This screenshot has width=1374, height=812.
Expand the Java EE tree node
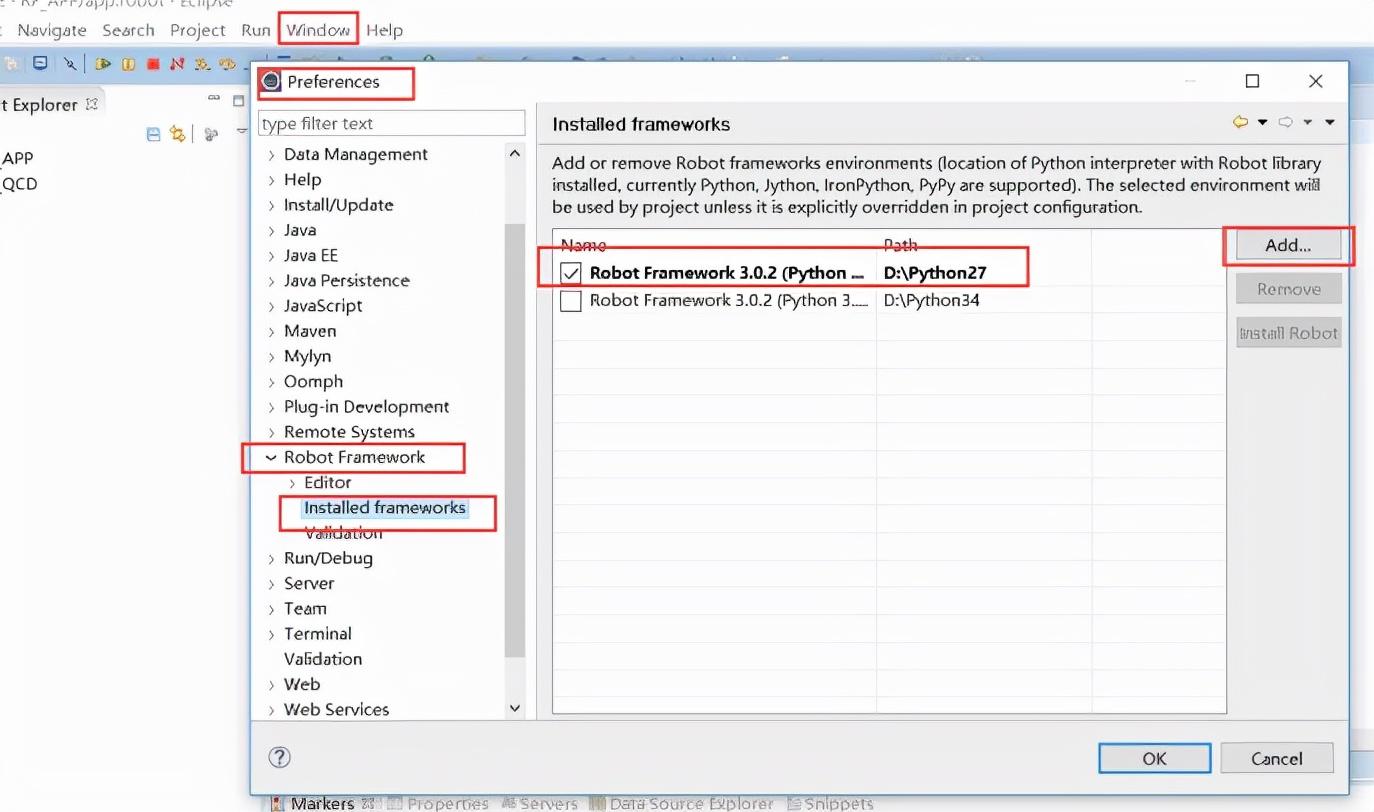(x=271, y=256)
